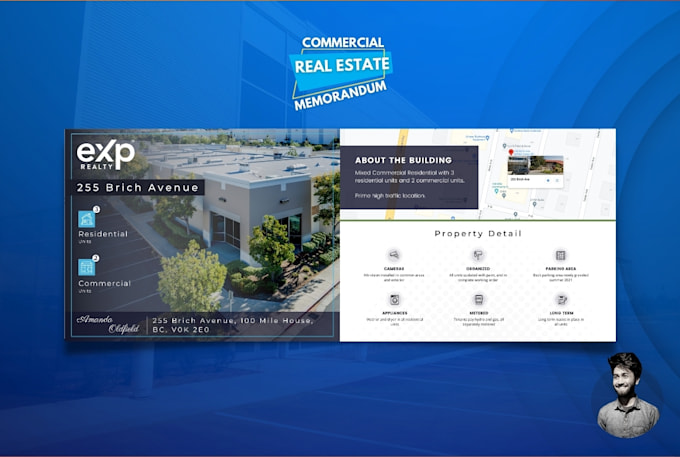Click the Organized paint roller icon
The image size is (680, 457).
coord(478,255)
